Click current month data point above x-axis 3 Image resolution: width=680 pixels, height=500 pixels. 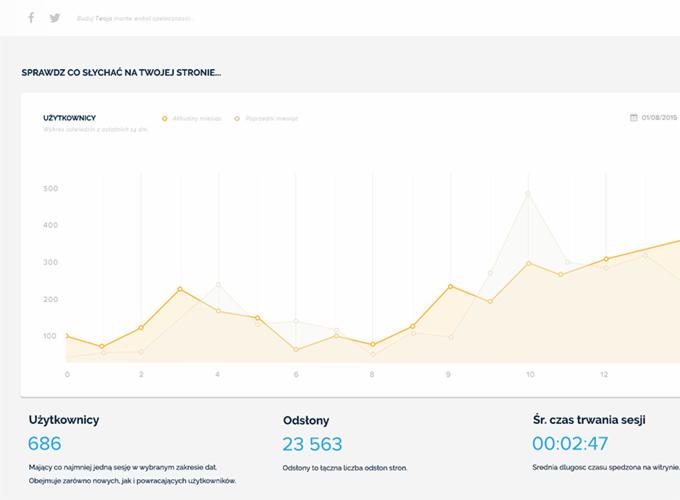(180, 289)
